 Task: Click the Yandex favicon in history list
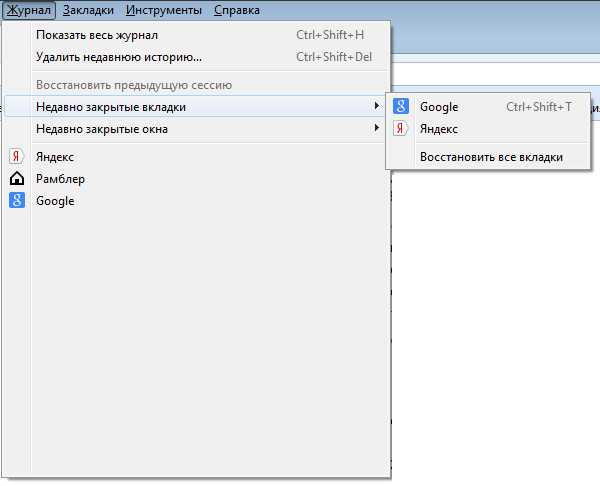point(16,157)
